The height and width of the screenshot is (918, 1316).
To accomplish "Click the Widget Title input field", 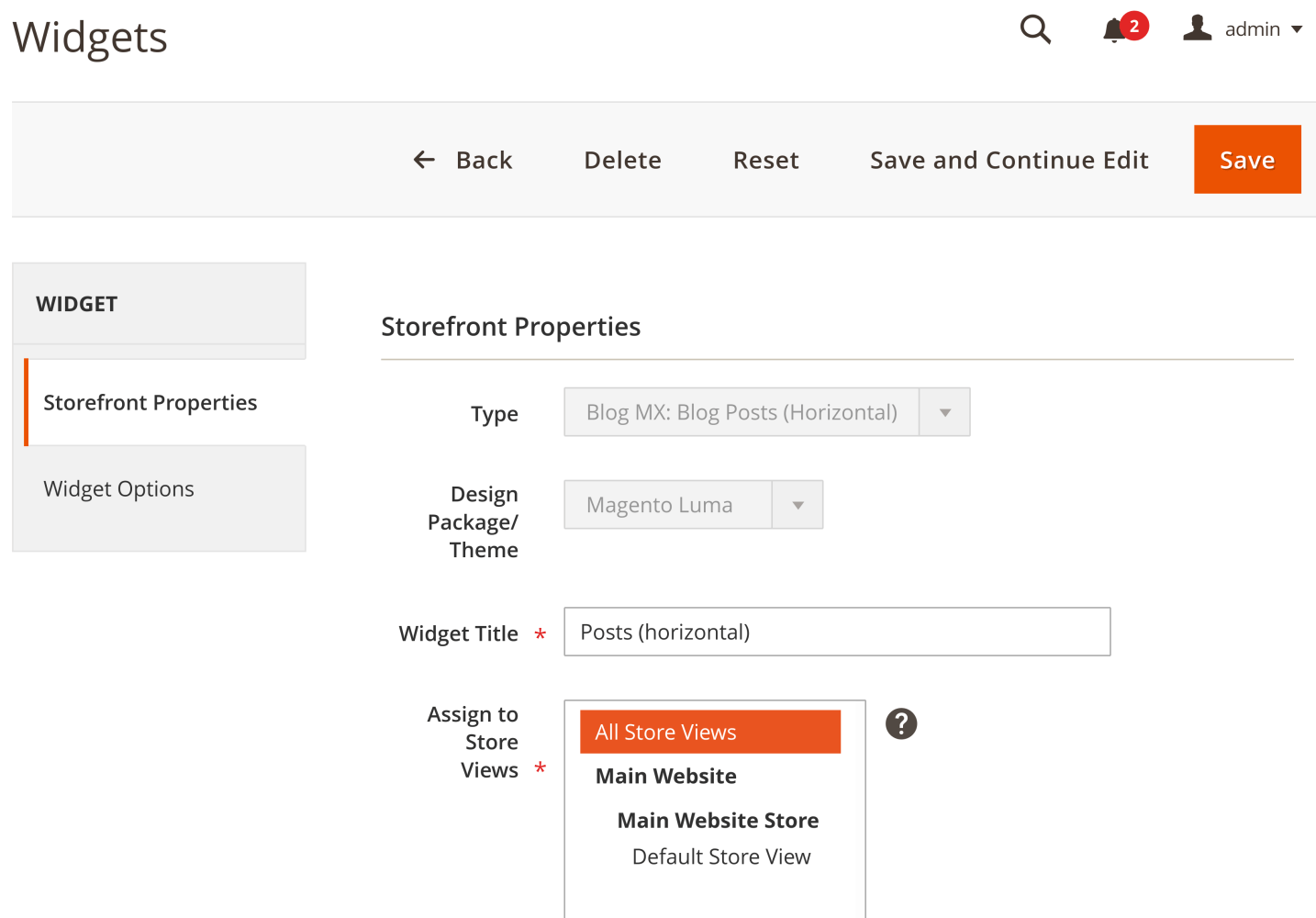I will 837,632.
